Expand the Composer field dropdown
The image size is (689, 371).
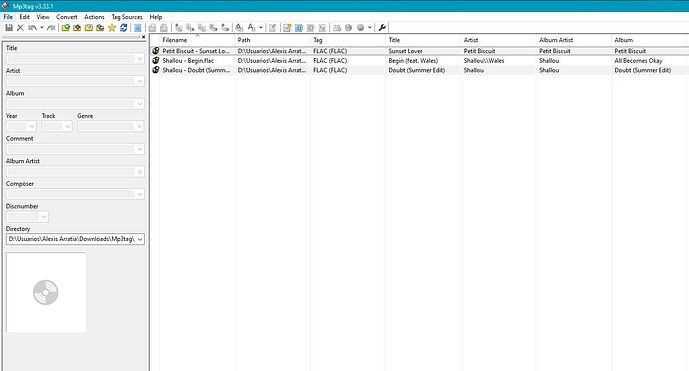pyautogui.click(x=140, y=194)
